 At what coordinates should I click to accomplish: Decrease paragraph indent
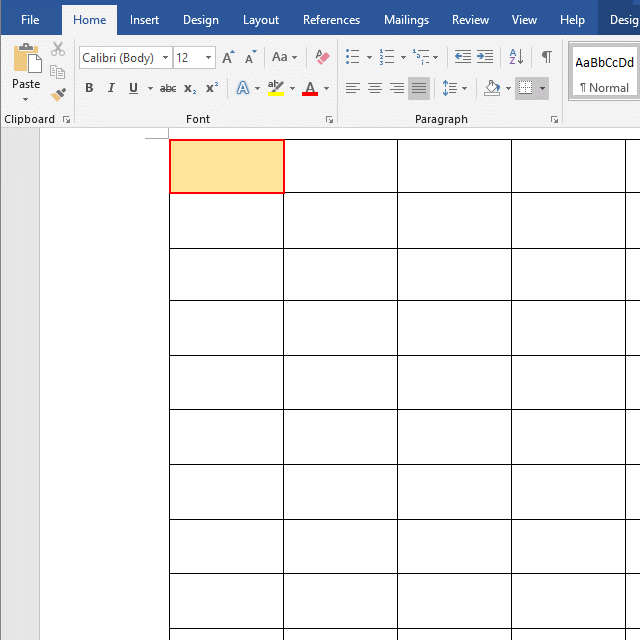[463, 57]
